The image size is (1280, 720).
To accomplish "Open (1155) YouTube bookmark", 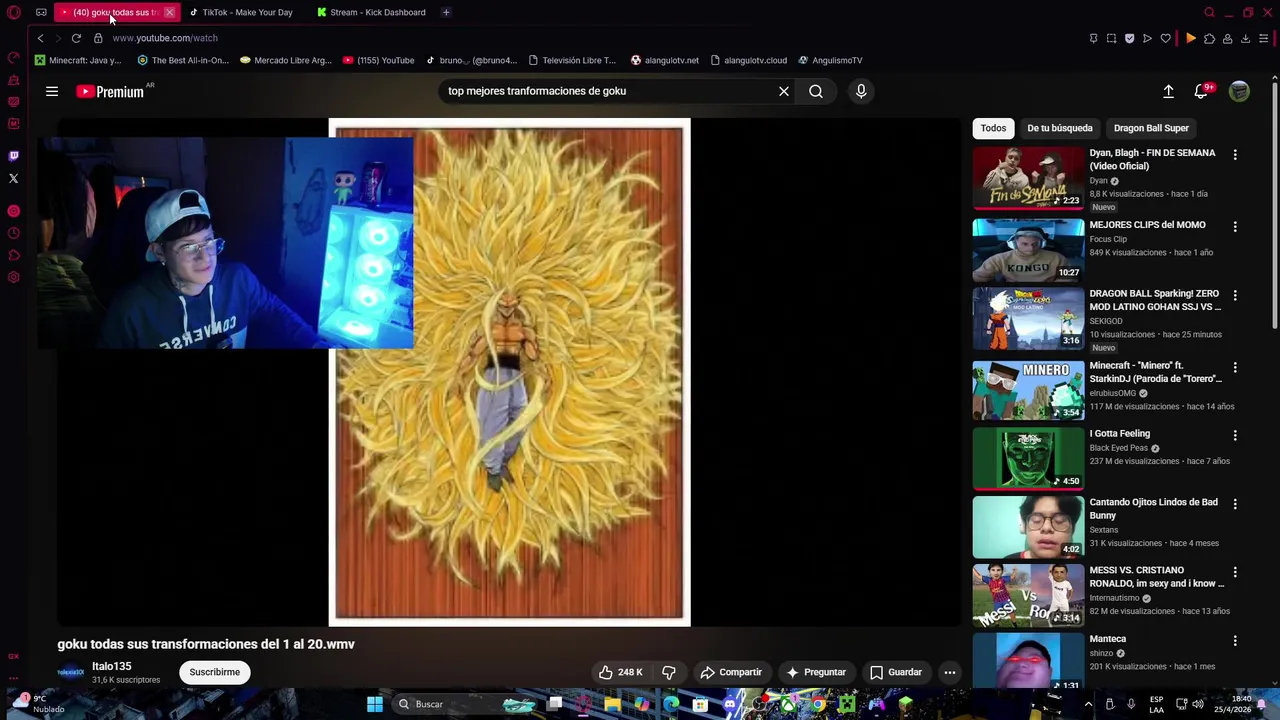I will 378,60.
